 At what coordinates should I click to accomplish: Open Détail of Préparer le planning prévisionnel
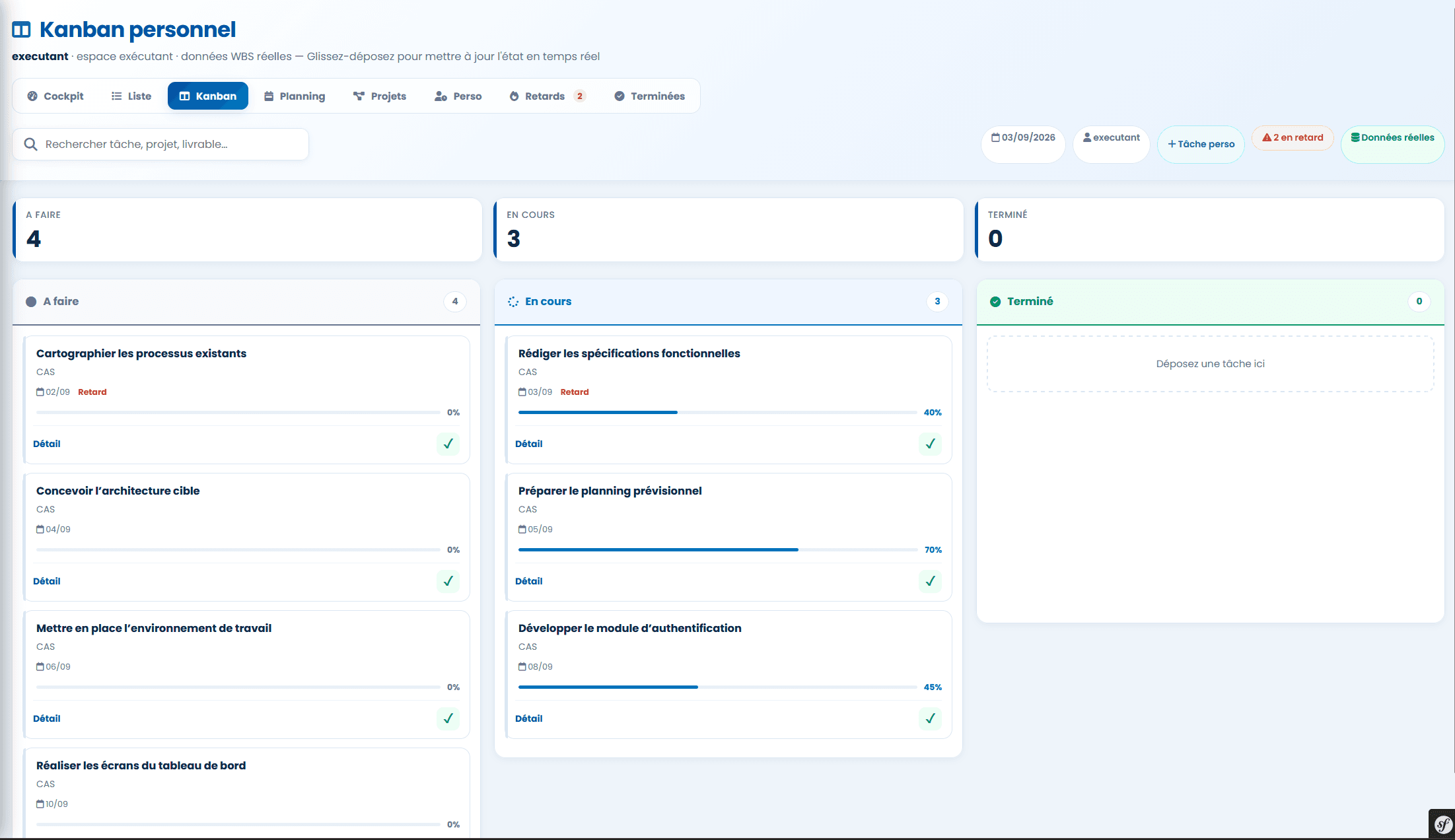(x=529, y=581)
